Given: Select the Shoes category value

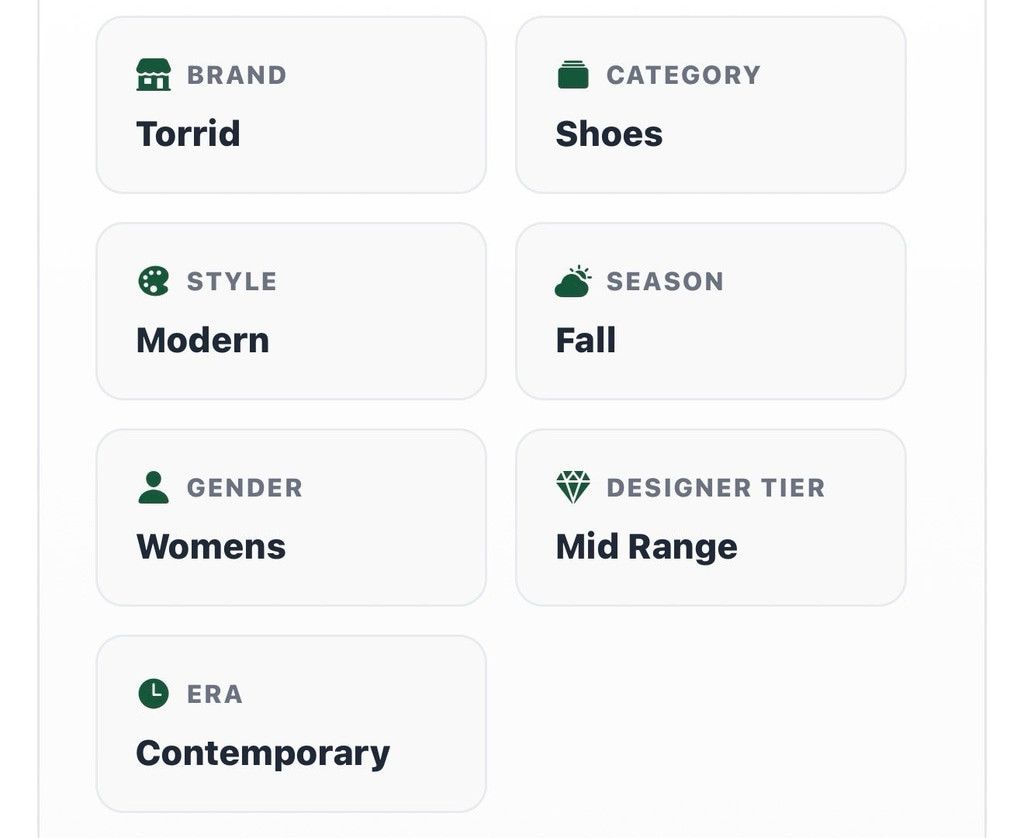Looking at the screenshot, I should tap(609, 134).
